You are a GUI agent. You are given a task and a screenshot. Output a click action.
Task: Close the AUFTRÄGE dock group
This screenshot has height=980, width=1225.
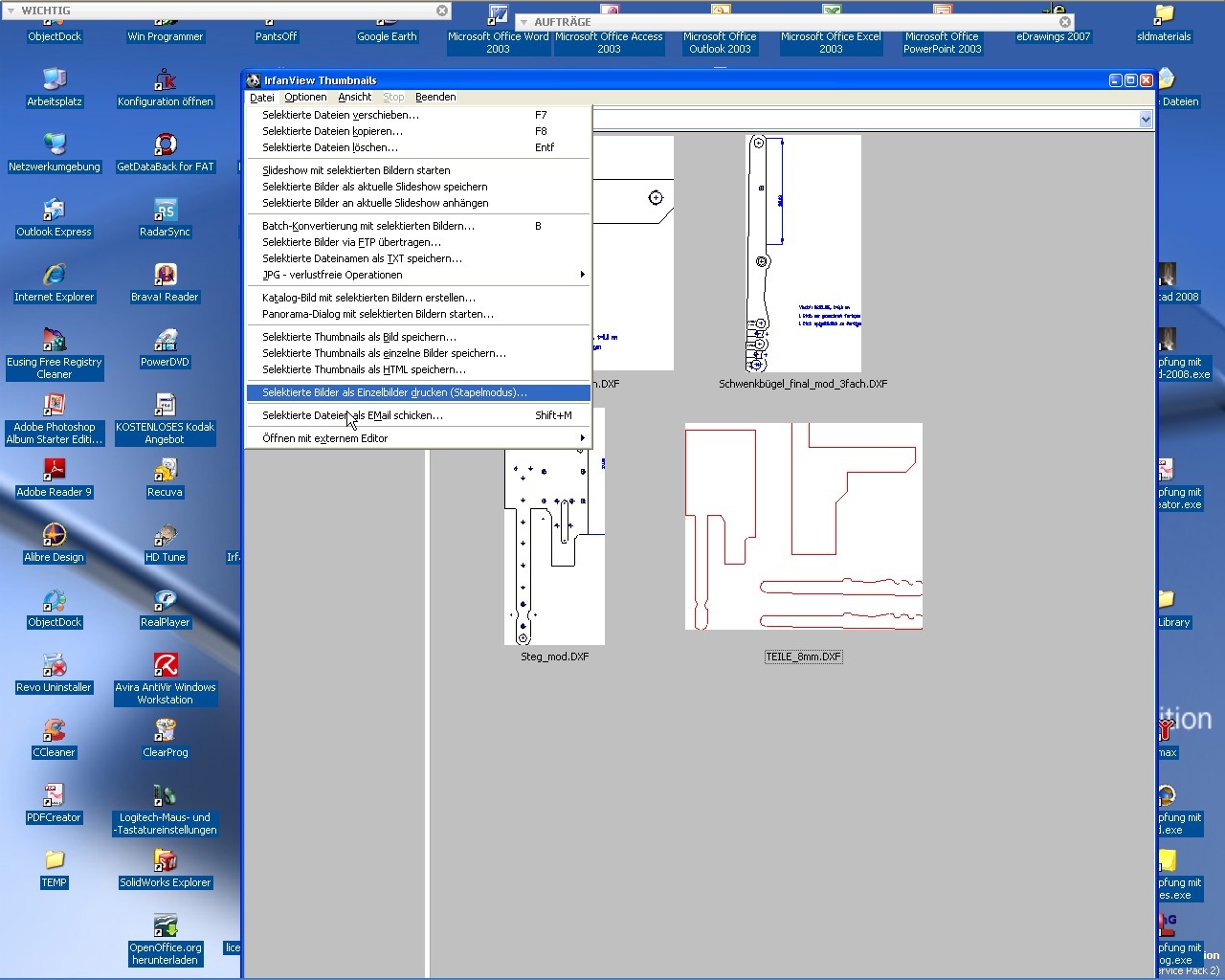click(x=1065, y=22)
